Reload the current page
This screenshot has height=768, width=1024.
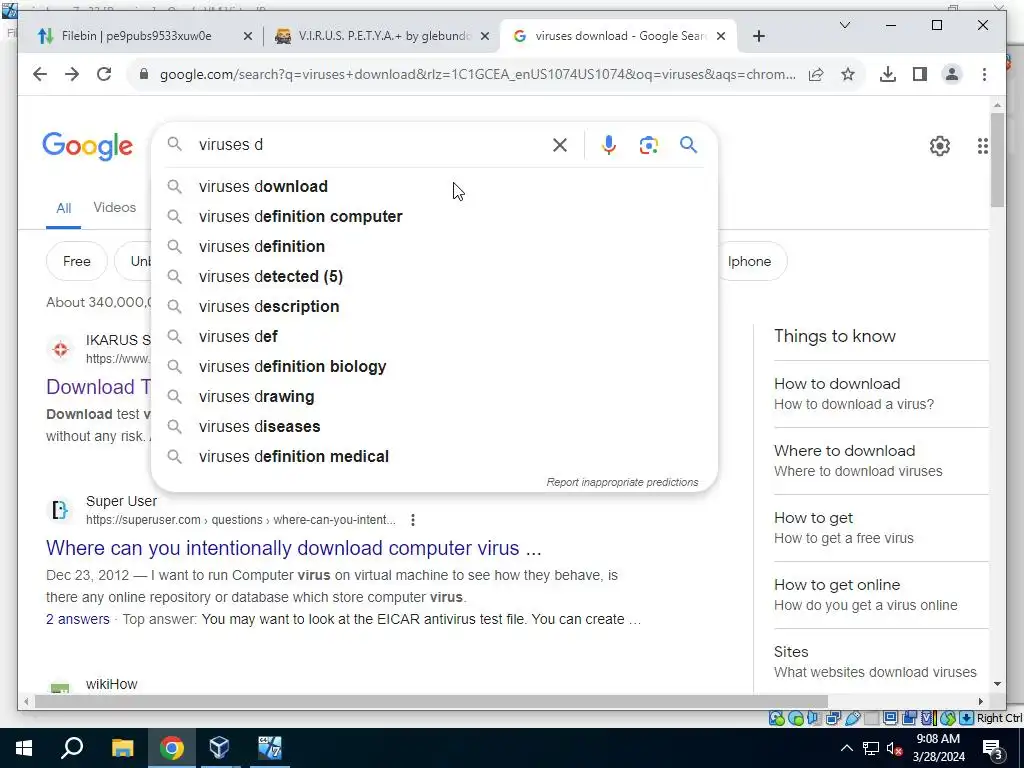(104, 74)
